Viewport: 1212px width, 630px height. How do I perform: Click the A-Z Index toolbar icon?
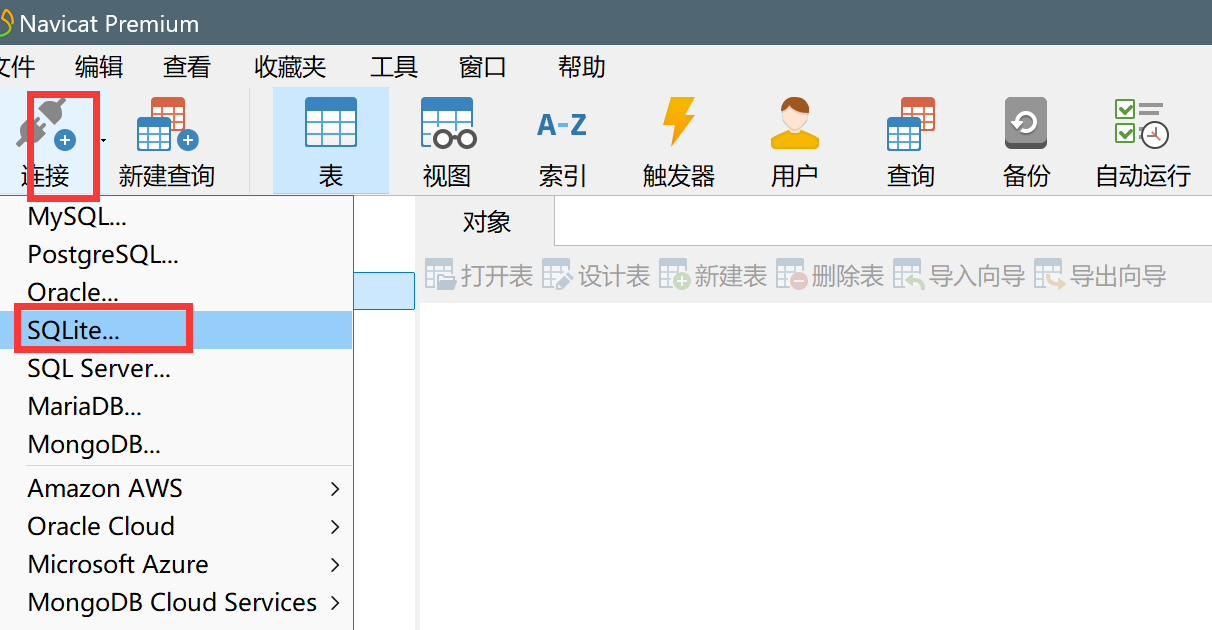[562, 125]
